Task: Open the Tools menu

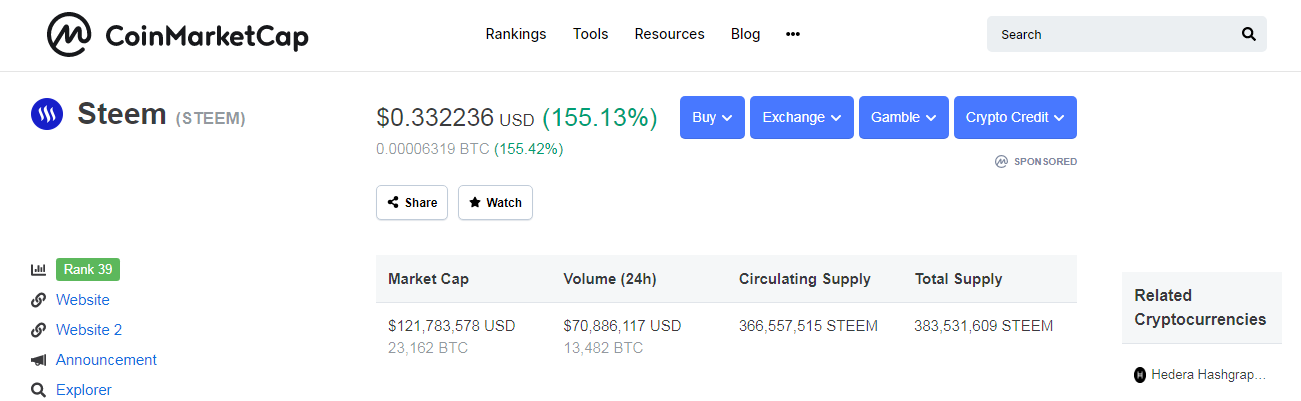Action: pos(590,34)
